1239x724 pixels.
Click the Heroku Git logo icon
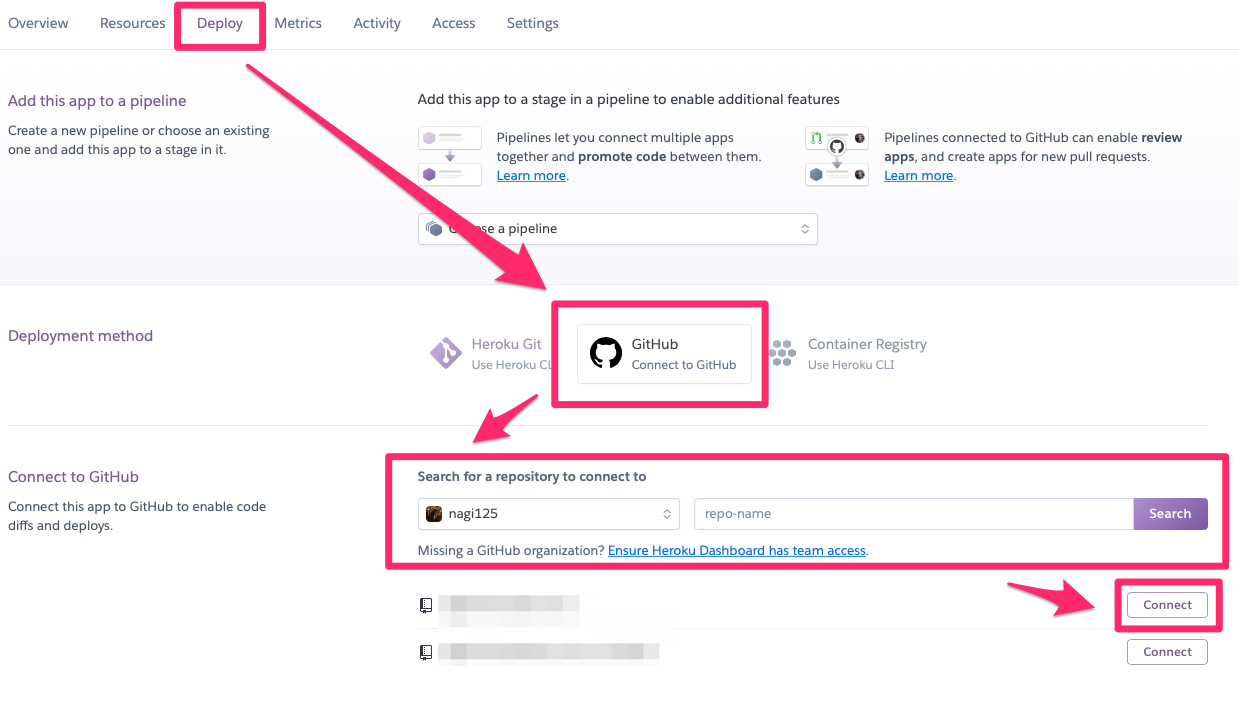coord(445,354)
